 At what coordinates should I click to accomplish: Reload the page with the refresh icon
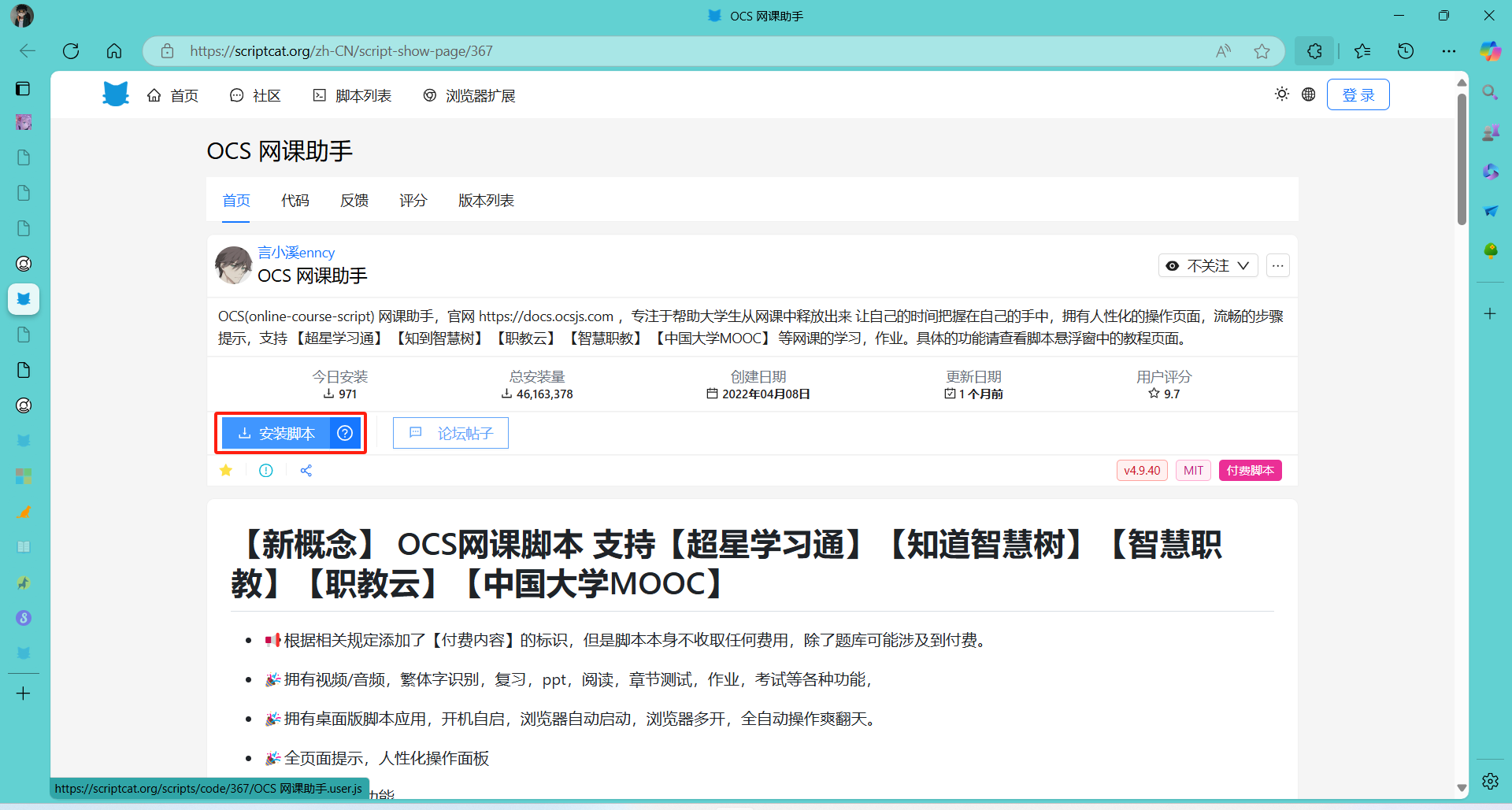pos(71,51)
